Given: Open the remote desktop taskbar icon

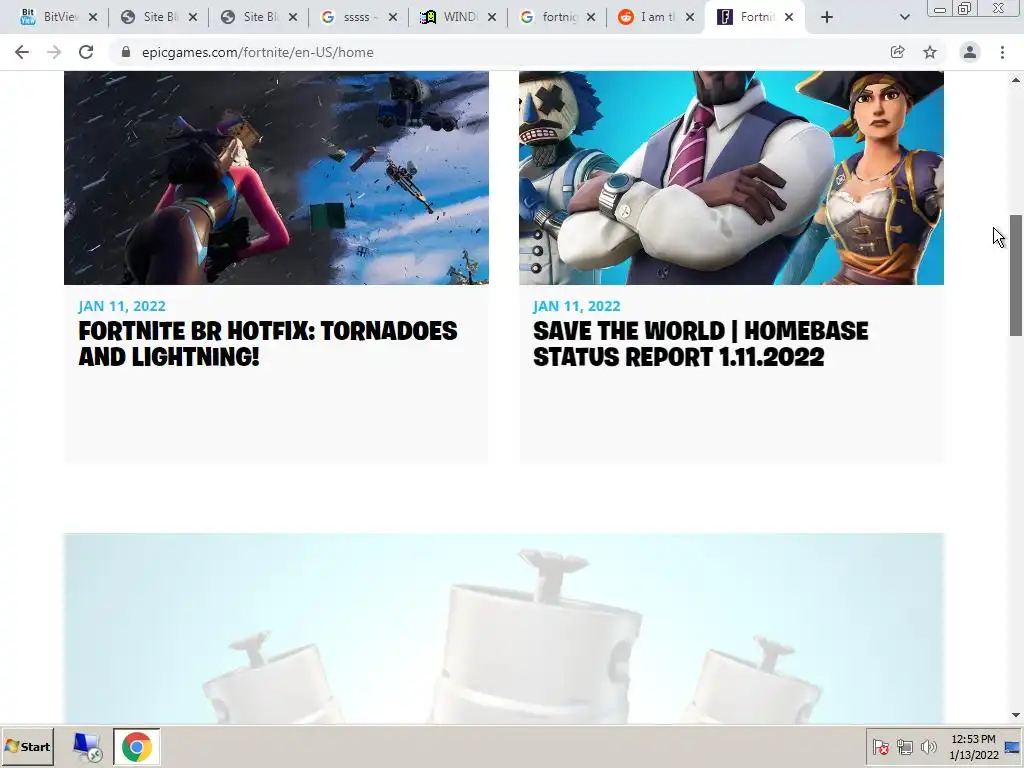Looking at the screenshot, I should coord(87,746).
